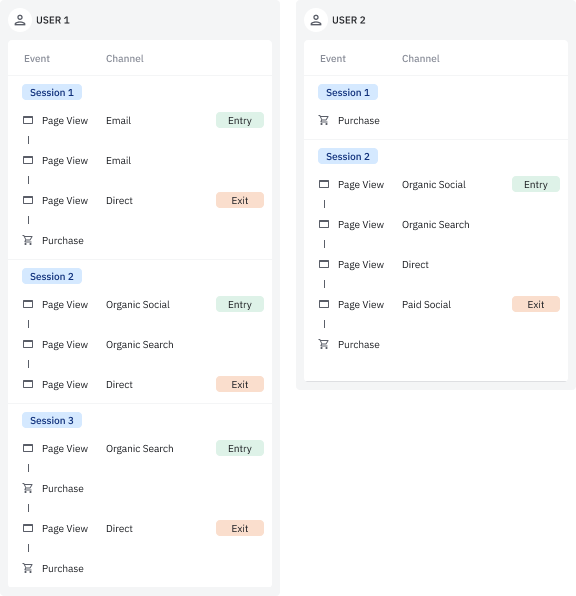Select Session 2 badge under User 2
Screen dimensions: 576x596
(348, 156)
